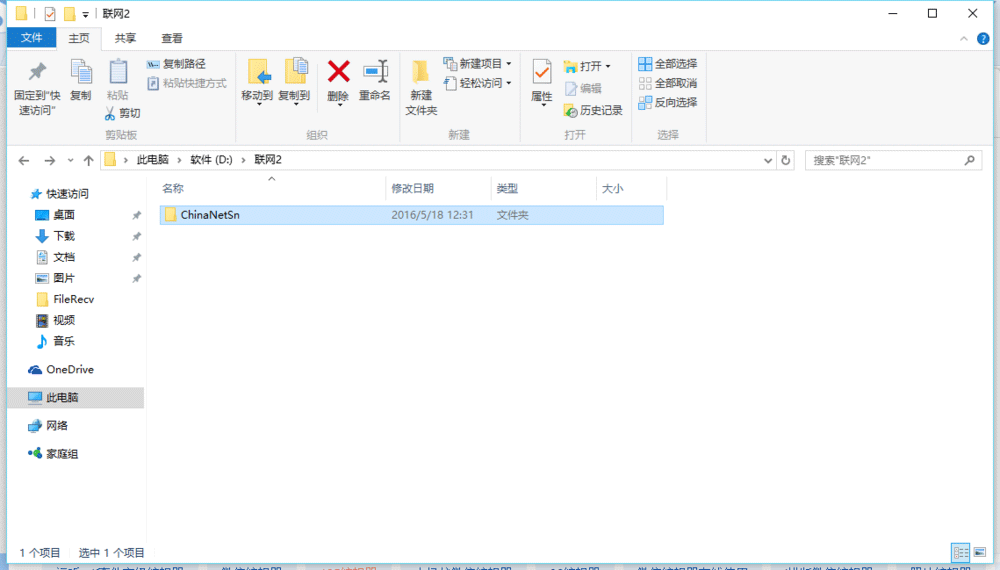Click the 剪切 scissors cut button
Image resolution: width=1000 pixels, height=570 pixels.
[122, 113]
